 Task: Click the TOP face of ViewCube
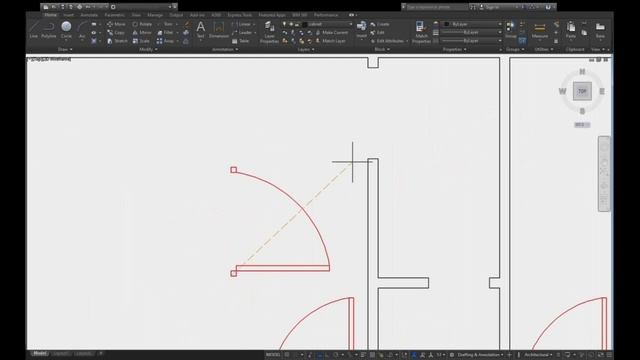coord(582,91)
